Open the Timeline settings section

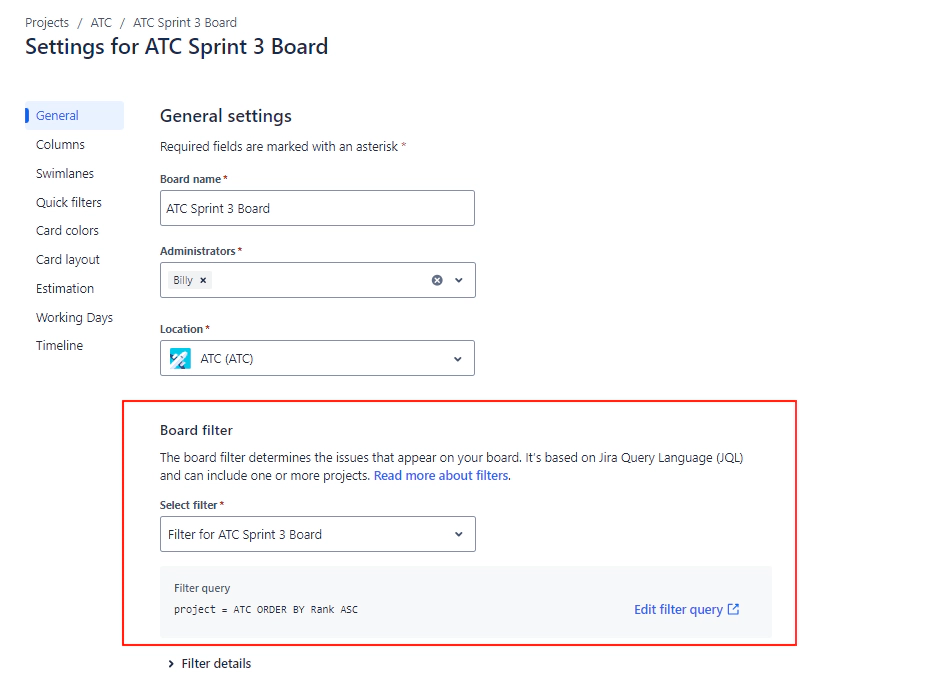pos(59,345)
